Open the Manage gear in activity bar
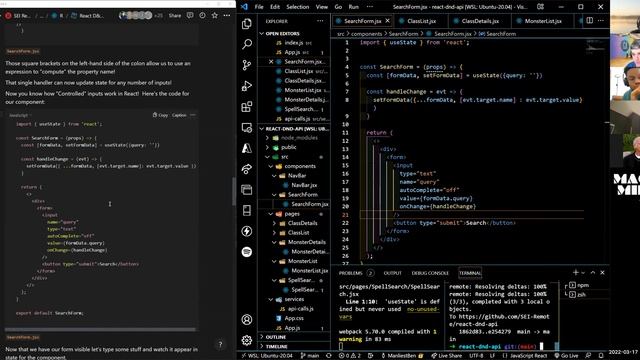Screen dimensions: 640x360 pos(247,340)
